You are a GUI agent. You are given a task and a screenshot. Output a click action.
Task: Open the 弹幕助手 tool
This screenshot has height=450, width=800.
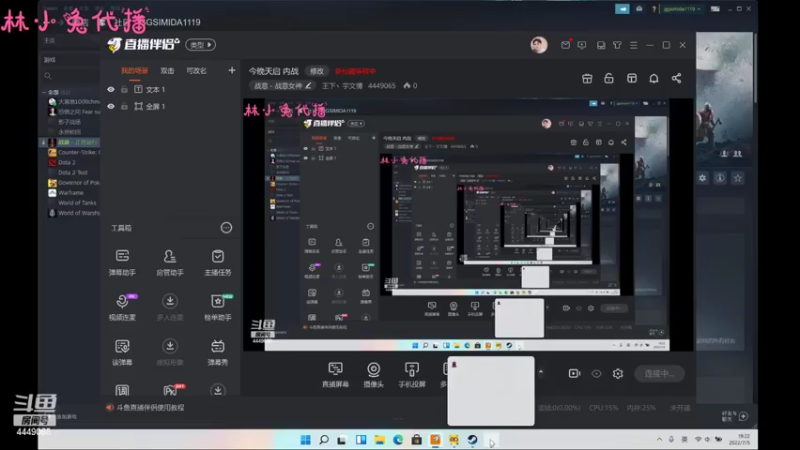(x=122, y=262)
